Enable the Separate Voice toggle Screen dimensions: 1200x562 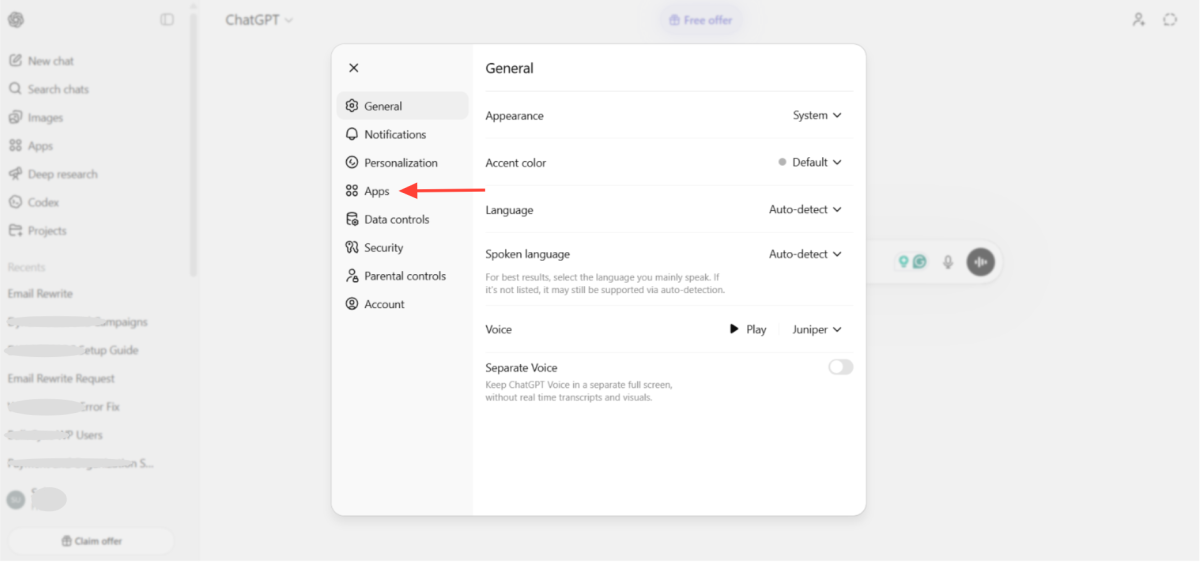coord(840,367)
